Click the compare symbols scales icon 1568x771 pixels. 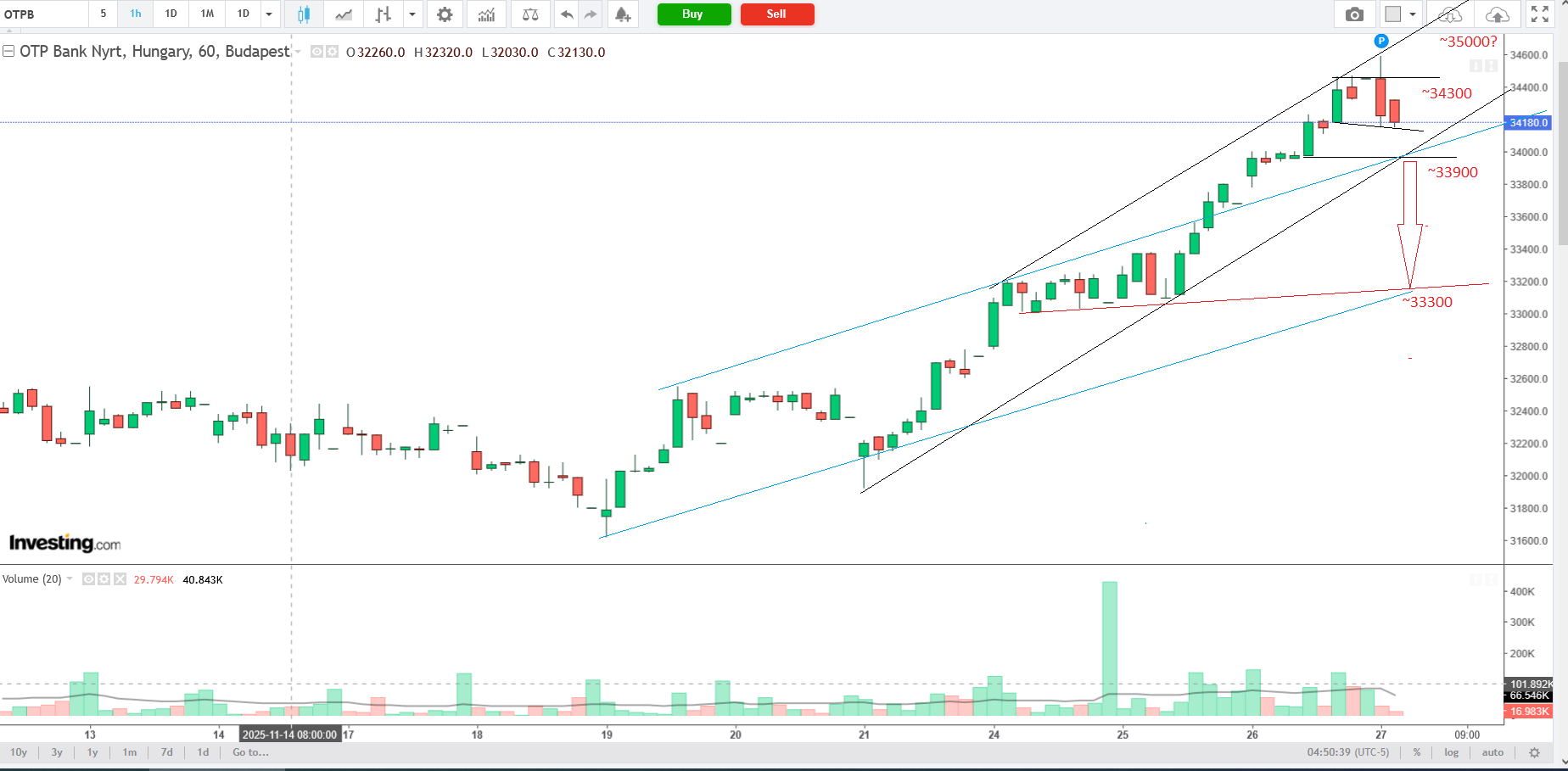pyautogui.click(x=530, y=14)
